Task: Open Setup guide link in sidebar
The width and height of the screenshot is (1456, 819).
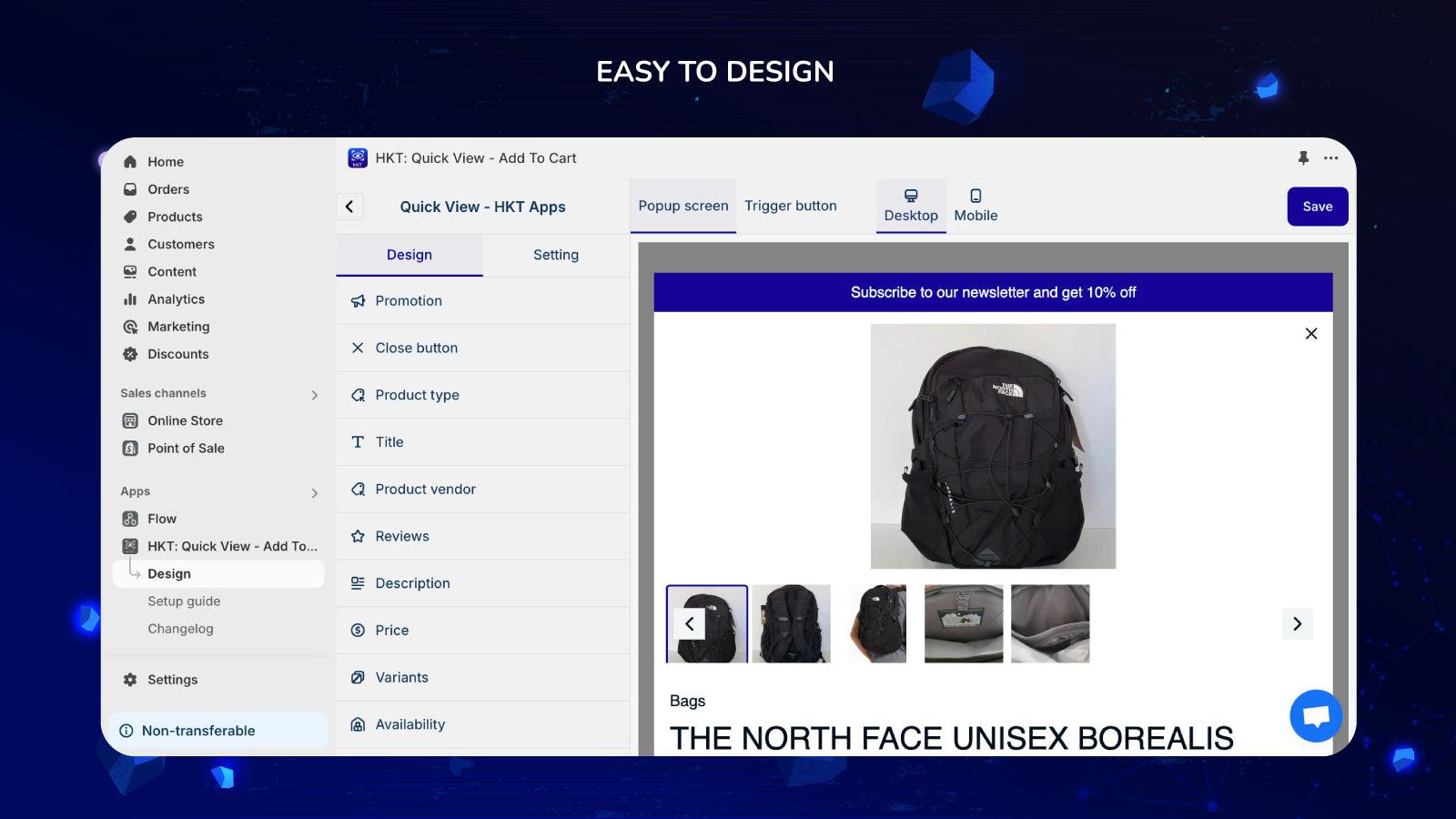Action: (184, 602)
